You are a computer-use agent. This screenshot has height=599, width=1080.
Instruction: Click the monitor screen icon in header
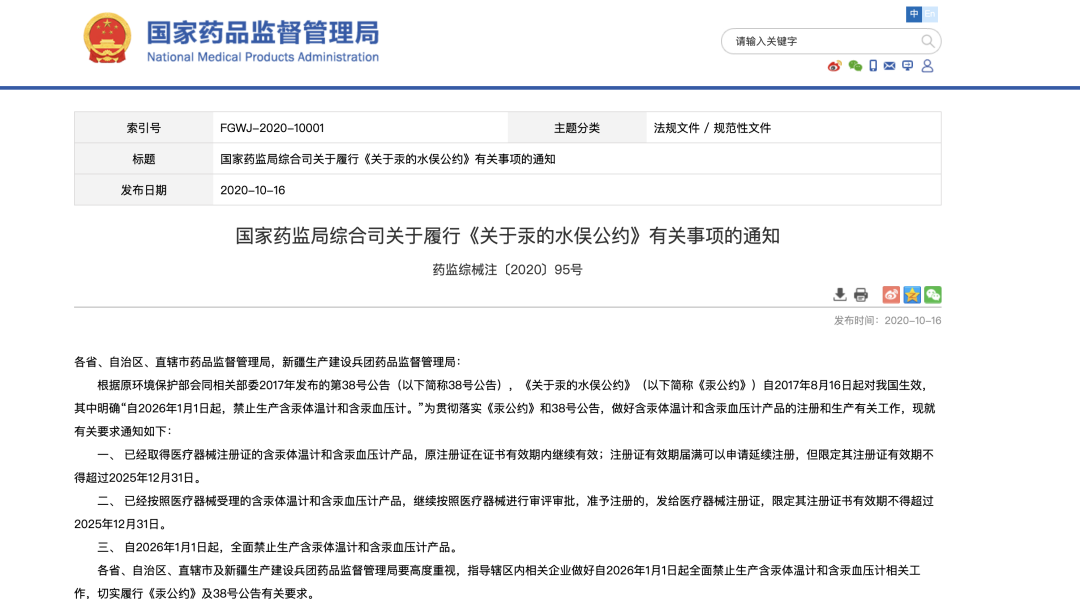(907, 66)
